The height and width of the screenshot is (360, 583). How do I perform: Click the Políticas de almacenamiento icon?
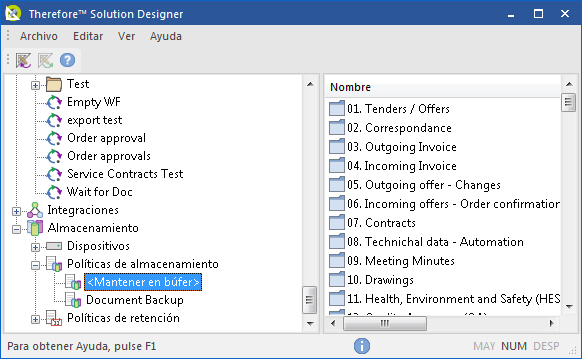tap(54, 264)
